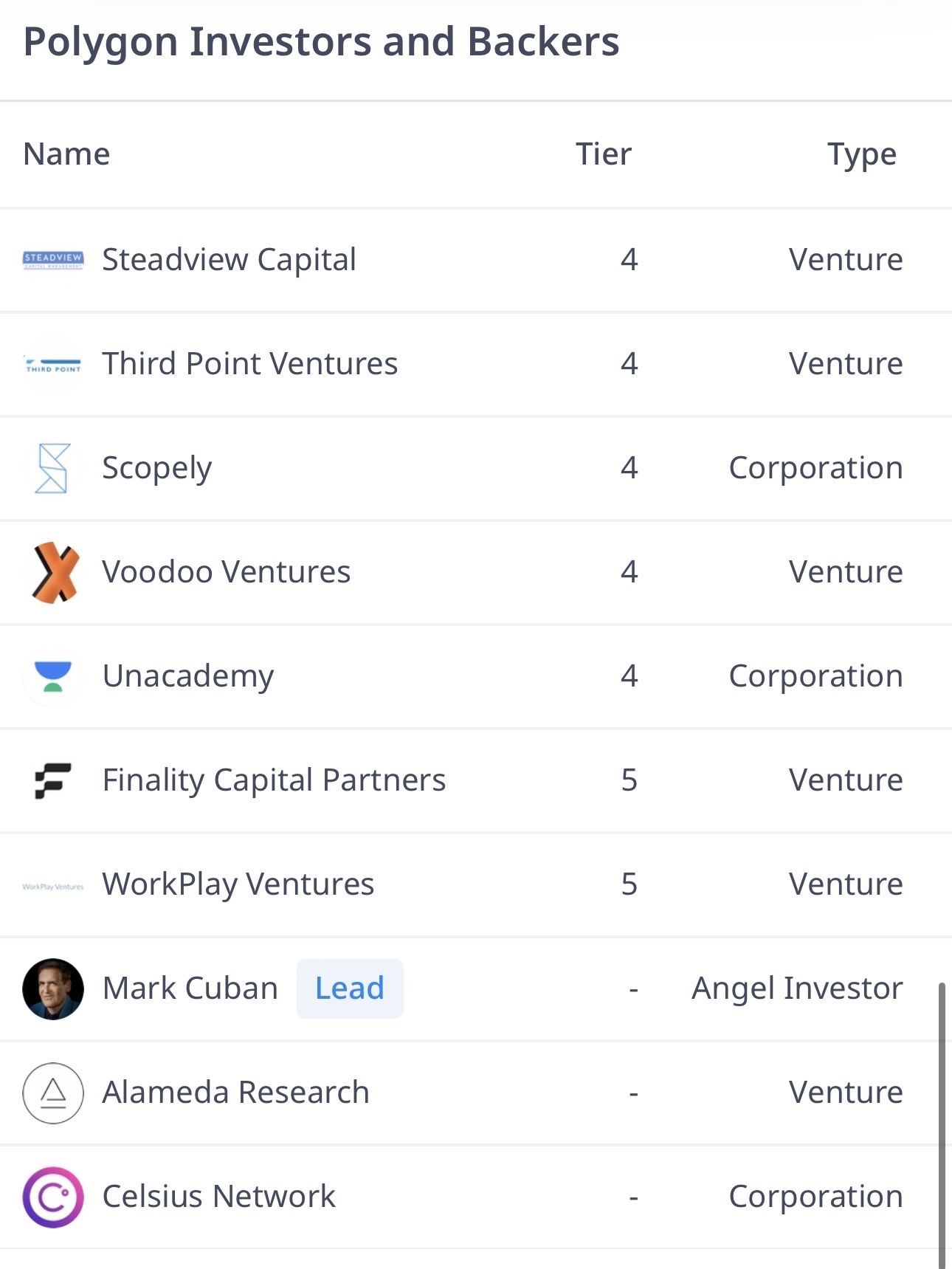The width and height of the screenshot is (952, 1269).
Task: Open Mark Cuban's profile photo
Action: click(53, 988)
